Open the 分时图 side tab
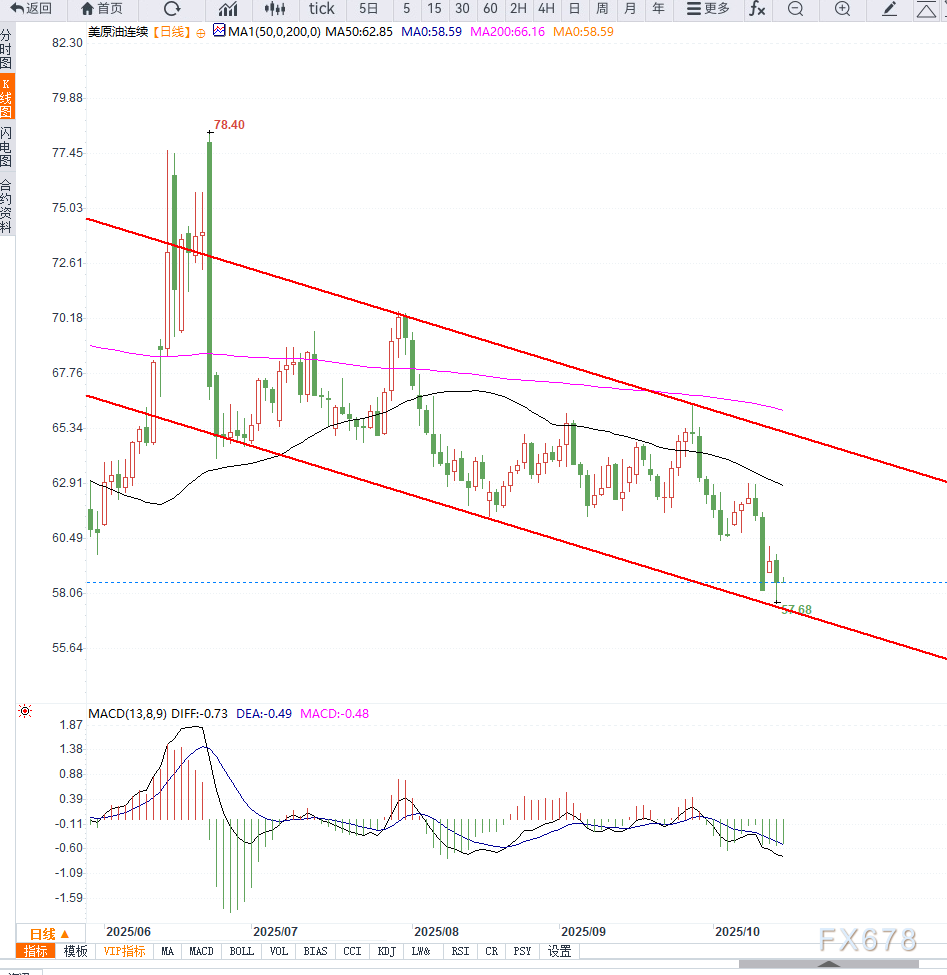947x975 pixels. 7,48
